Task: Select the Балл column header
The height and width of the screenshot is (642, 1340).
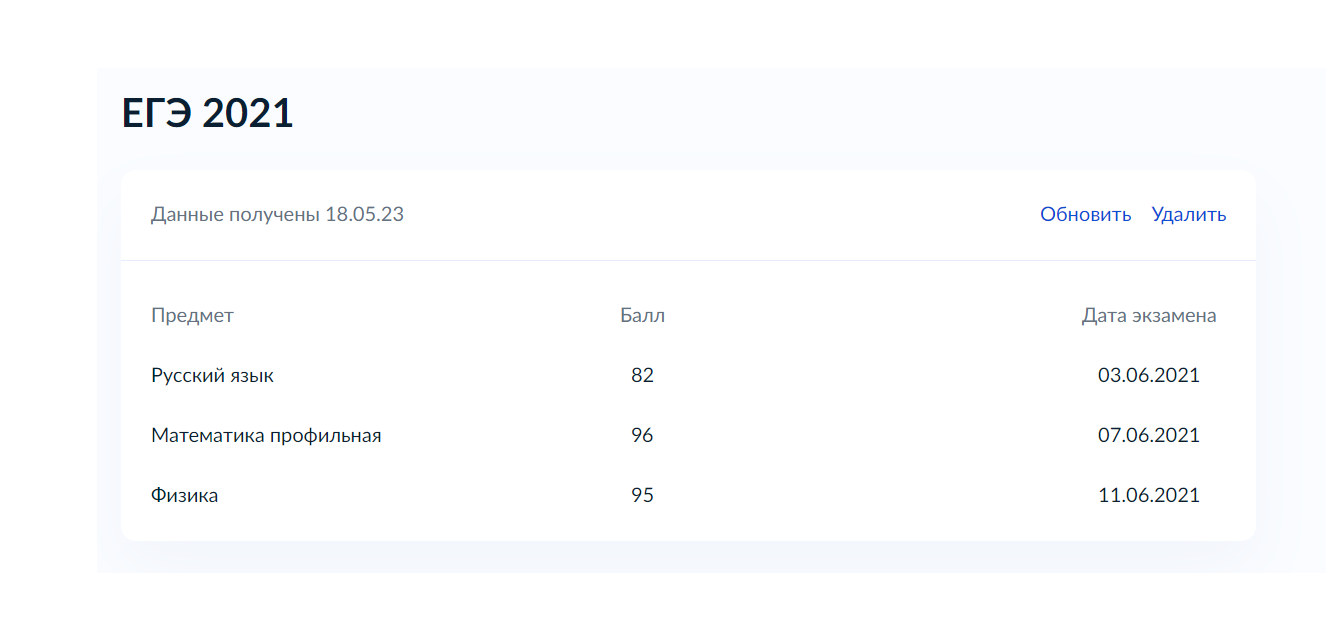Action: coord(642,316)
